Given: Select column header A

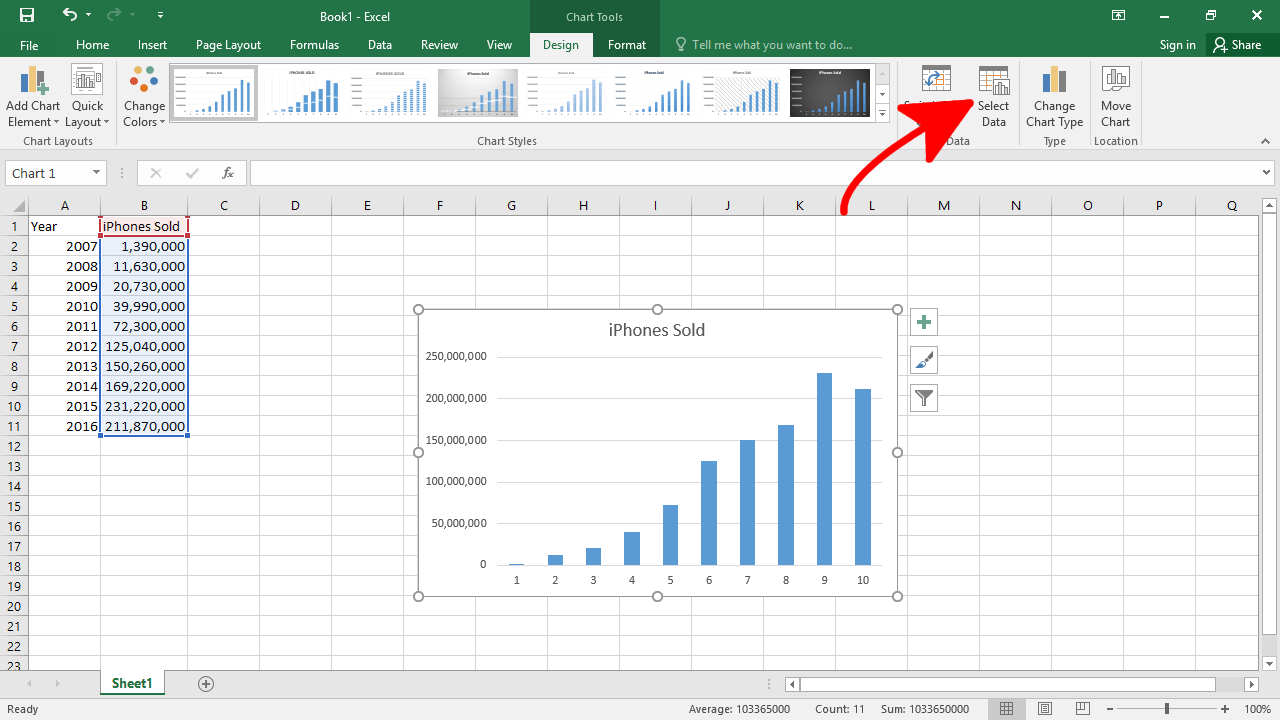Looking at the screenshot, I should tap(65, 206).
